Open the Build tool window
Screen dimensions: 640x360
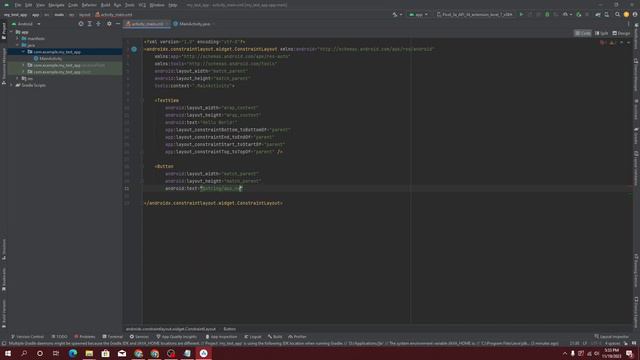point(275,337)
